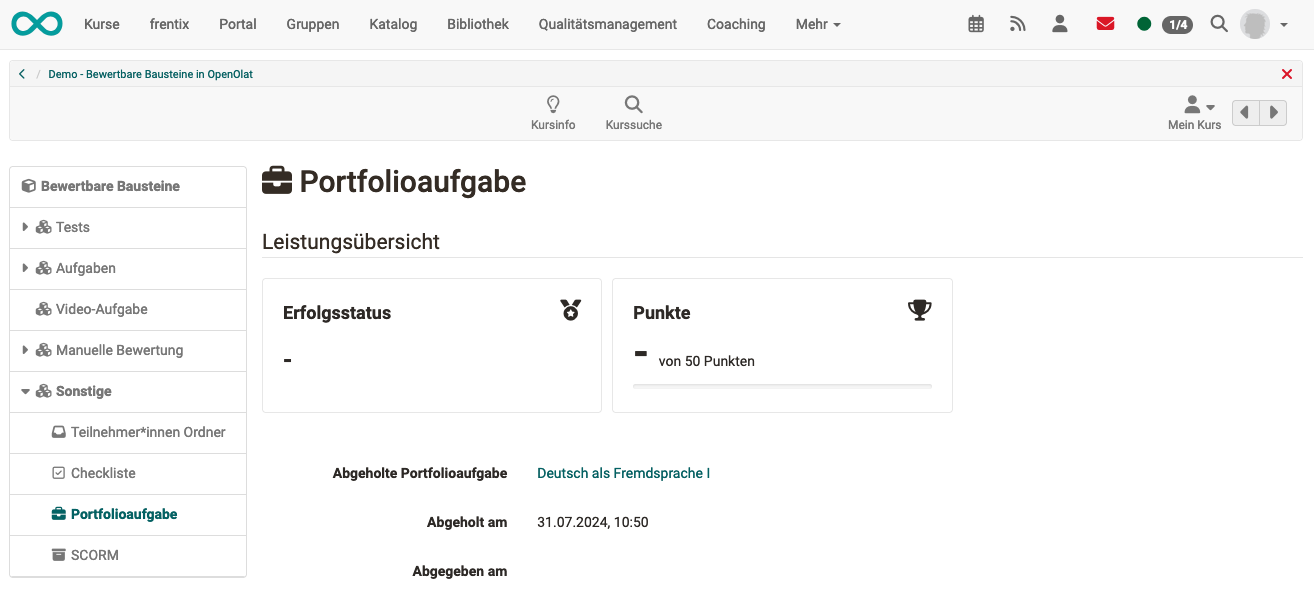Select the Kursinfo lamp icon
Viewport: 1314px width, 615px height.
(x=553, y=104)
